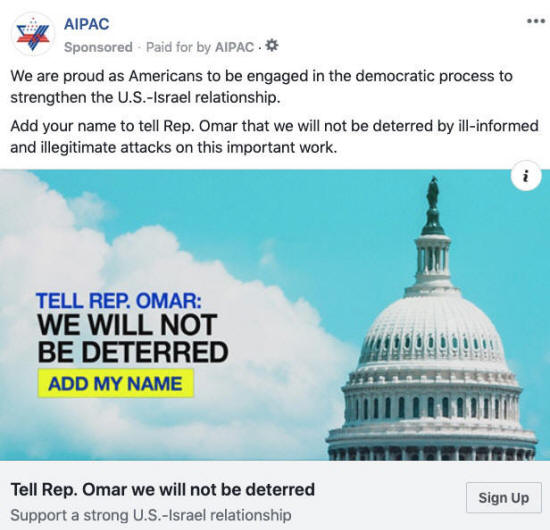Click the TELL REP. OMAR: blue heading
This screenshot has height=530, width=550.
tap(119, 301)
